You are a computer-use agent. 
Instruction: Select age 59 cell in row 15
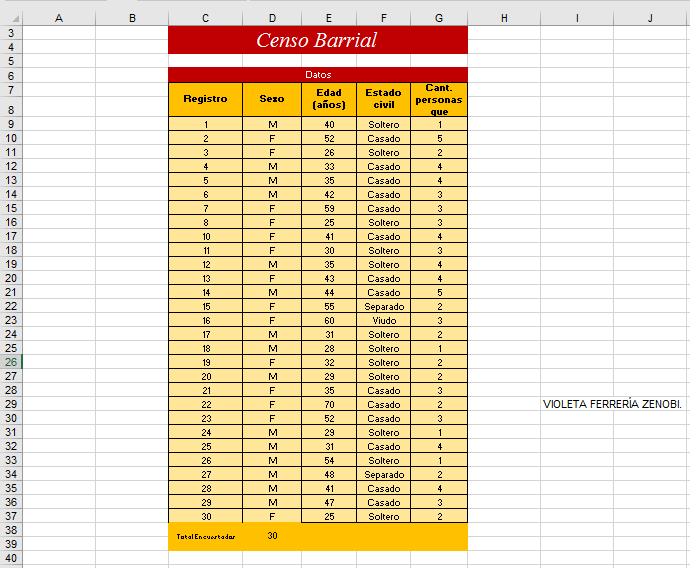pyautogui.click(x=329, y=209)
